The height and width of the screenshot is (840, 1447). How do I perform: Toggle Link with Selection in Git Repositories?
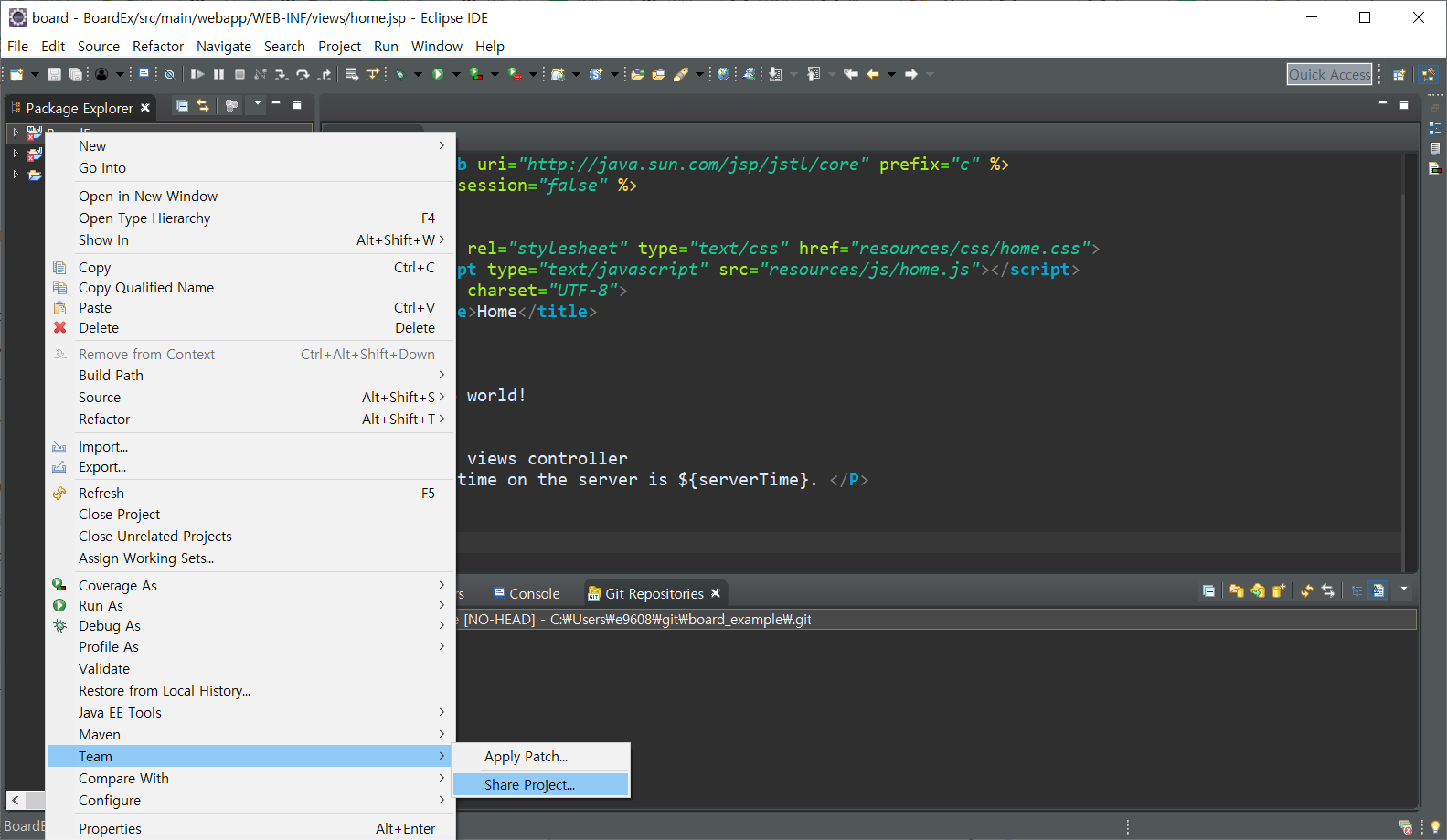[x=1328, y=590]
